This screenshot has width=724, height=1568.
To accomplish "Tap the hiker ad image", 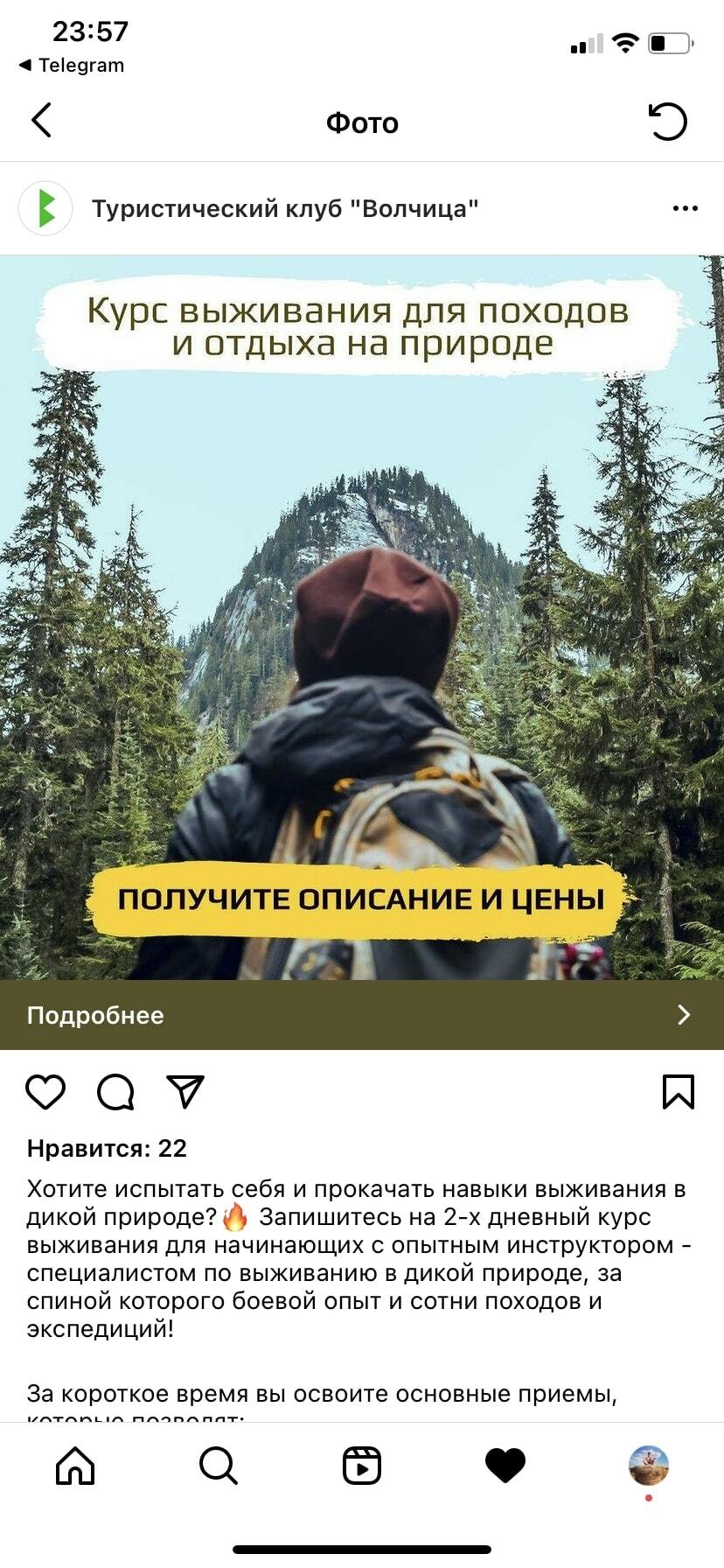I will 362,618.
